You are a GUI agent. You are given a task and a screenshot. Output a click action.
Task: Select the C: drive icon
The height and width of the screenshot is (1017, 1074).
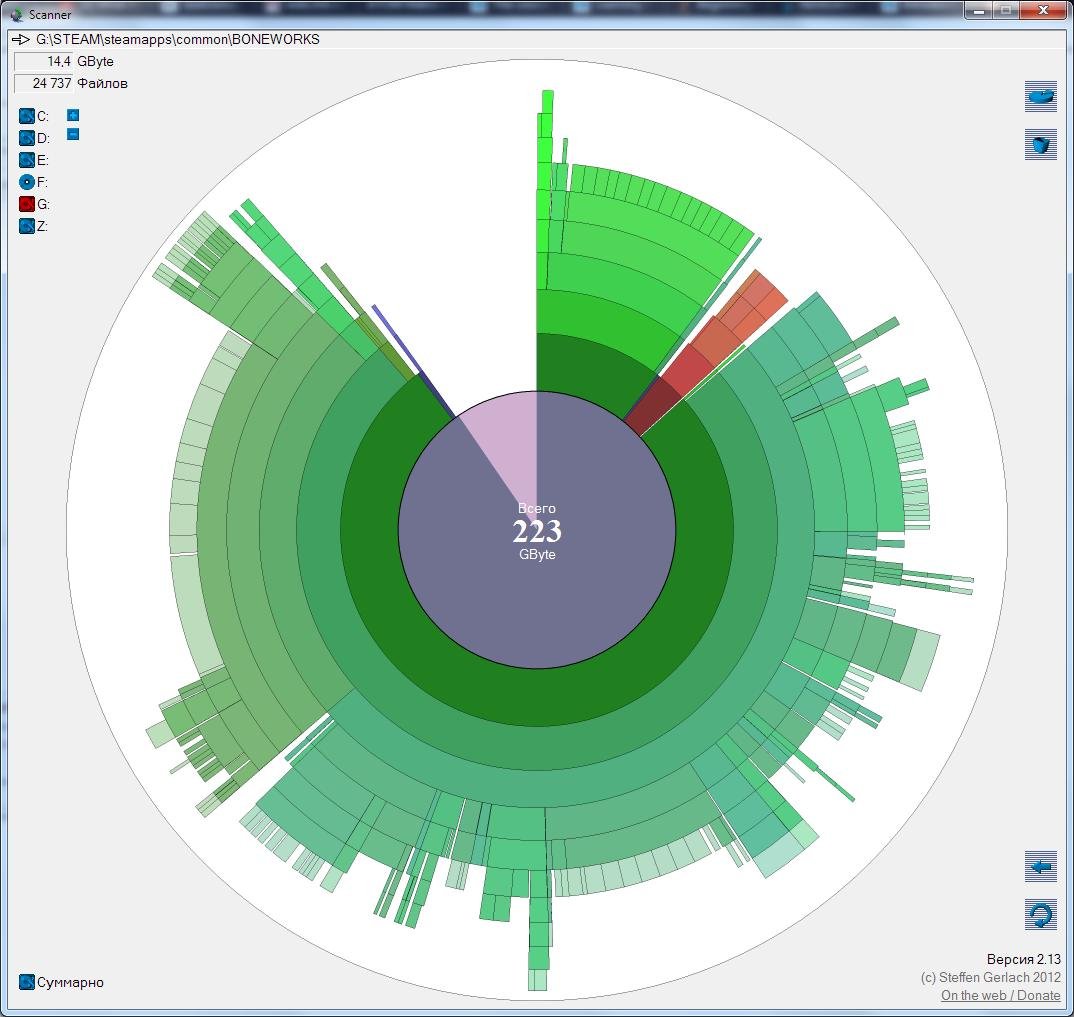(x=27, y=116)
